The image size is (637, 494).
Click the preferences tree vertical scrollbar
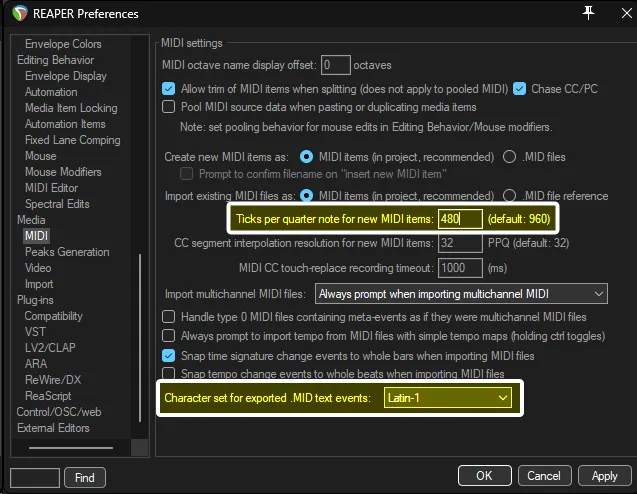pos(140,338)
